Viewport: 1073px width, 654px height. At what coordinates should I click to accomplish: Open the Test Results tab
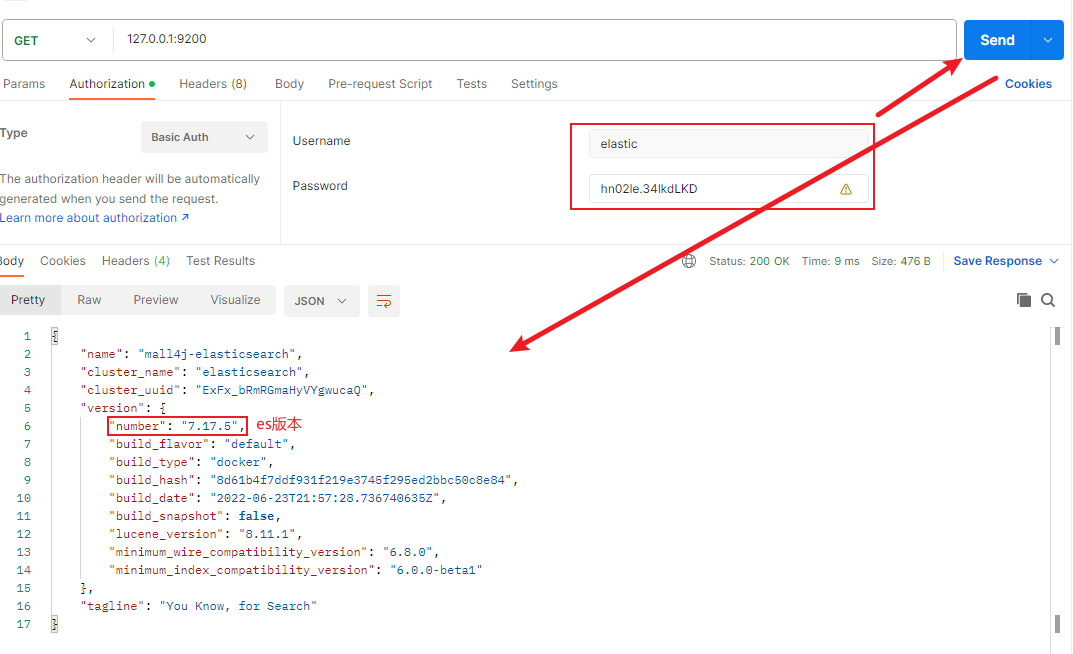tap(220, 261)
